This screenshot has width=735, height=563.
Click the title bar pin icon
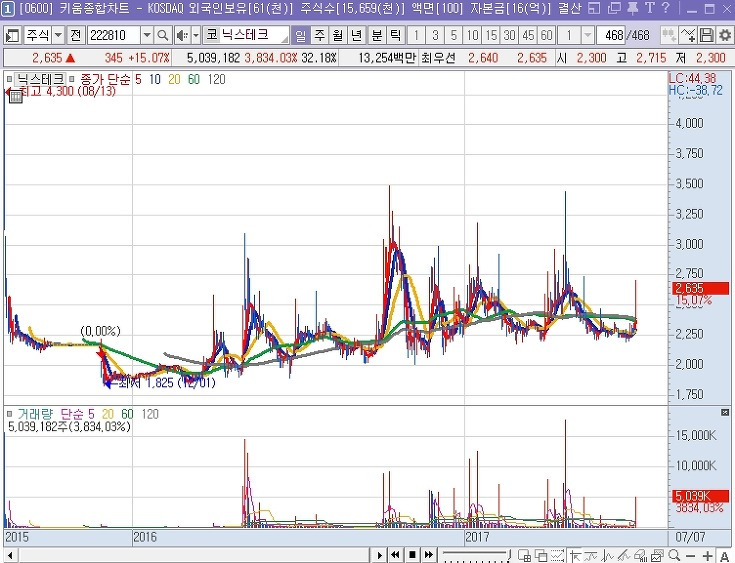click(x=633, y=8)
